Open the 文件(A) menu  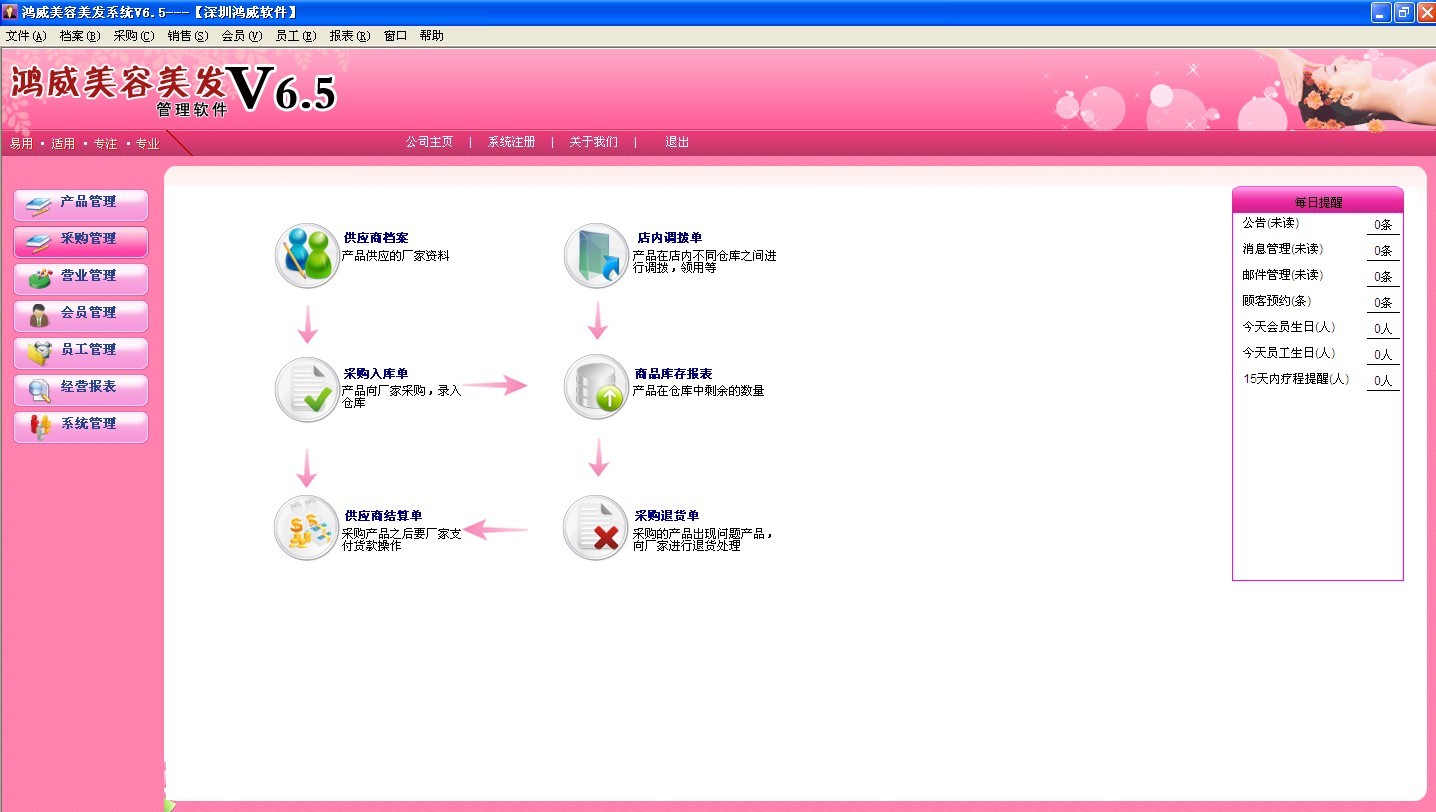pyautogui.click(x=26, y=36)
